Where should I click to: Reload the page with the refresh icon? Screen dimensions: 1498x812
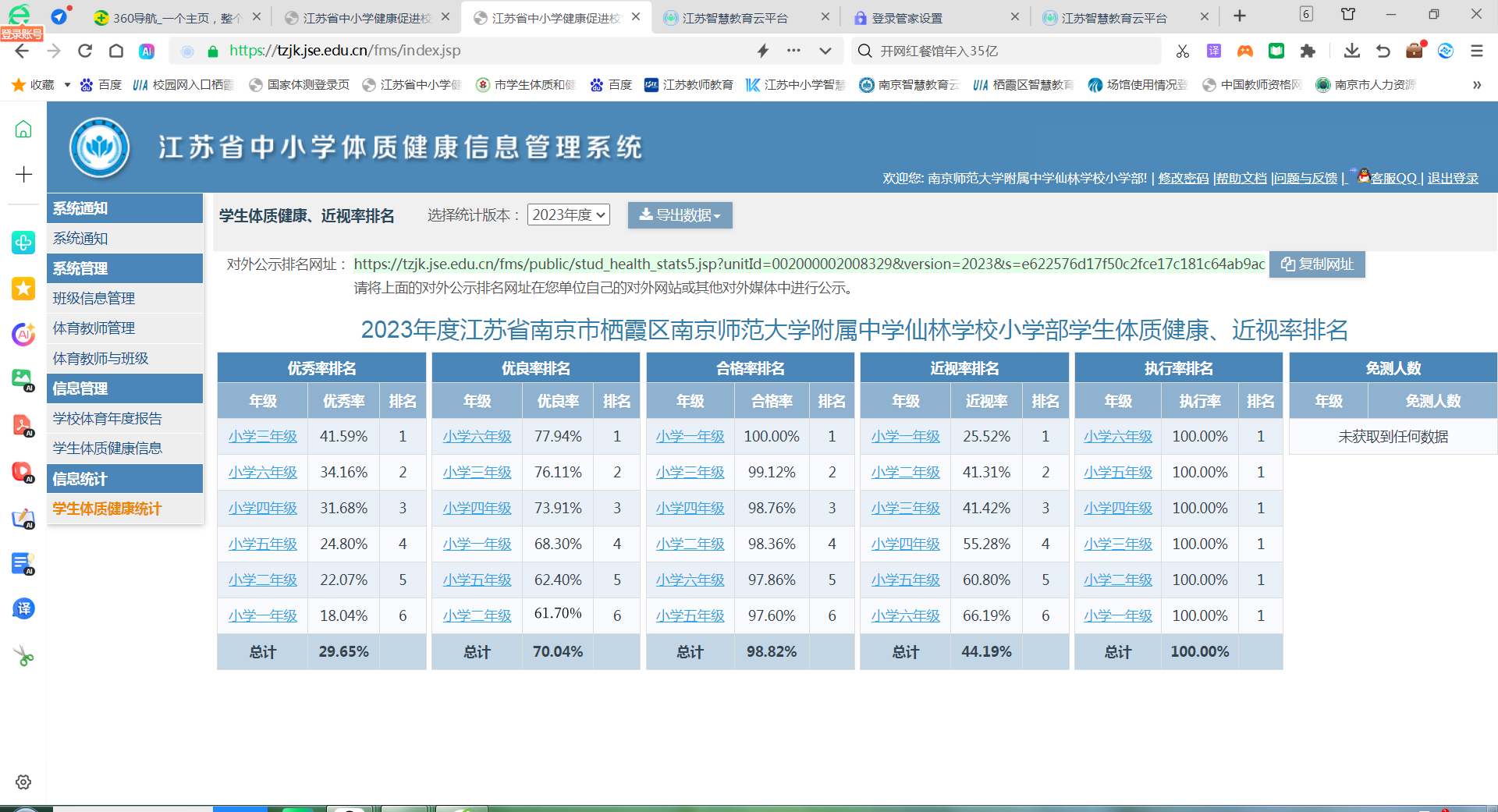click(85, 51)
